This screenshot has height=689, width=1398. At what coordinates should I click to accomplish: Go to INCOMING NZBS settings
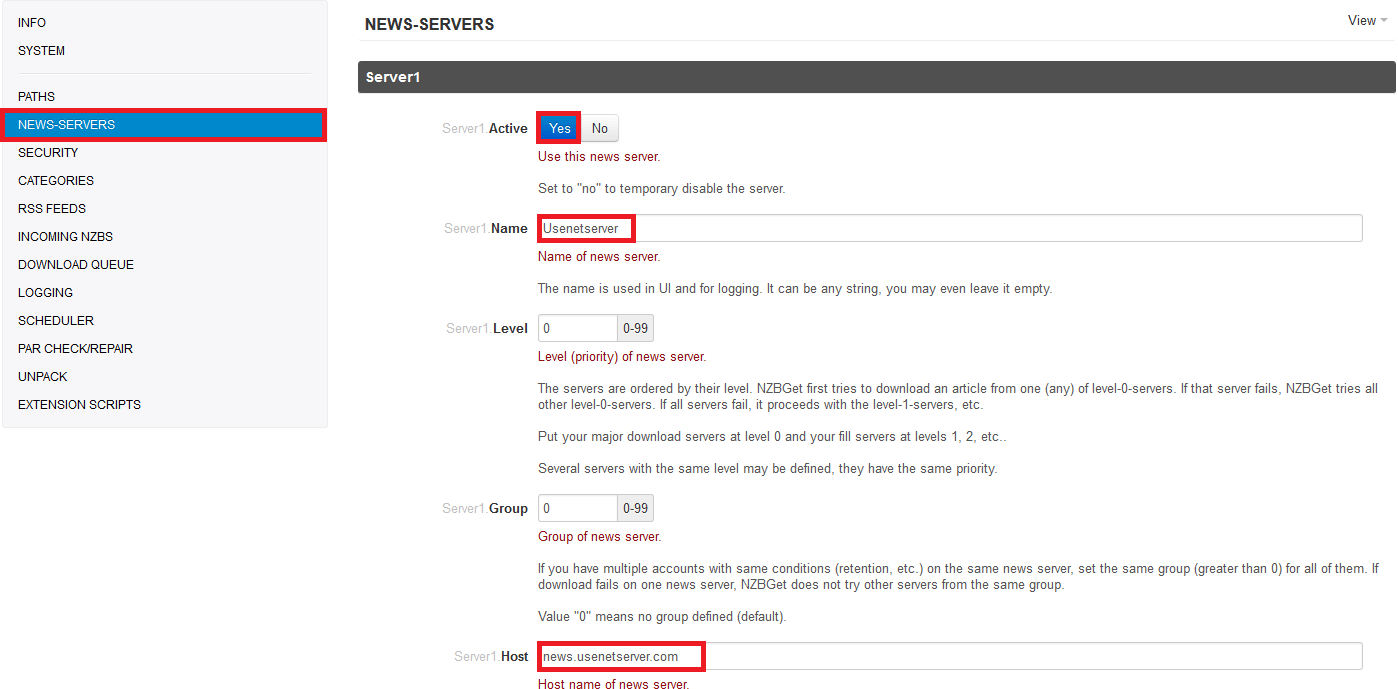point(65,237)
